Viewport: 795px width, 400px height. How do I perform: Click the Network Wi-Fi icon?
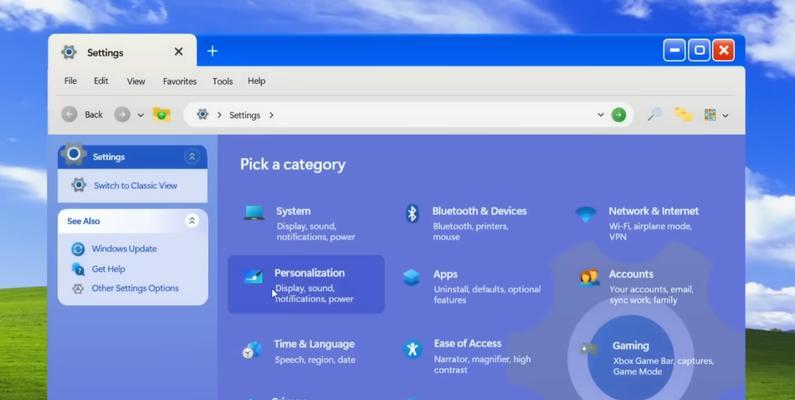click(x=586, y=214)
